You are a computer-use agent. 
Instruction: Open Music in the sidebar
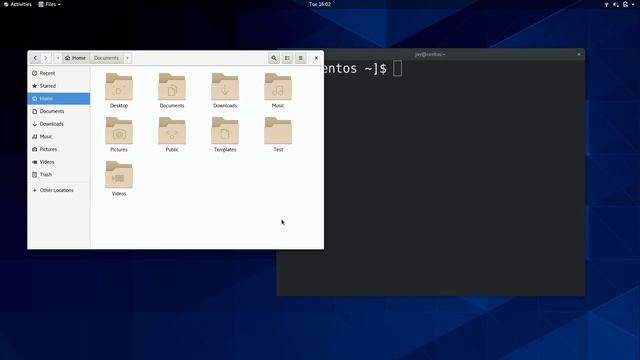(x=59, y=136)
